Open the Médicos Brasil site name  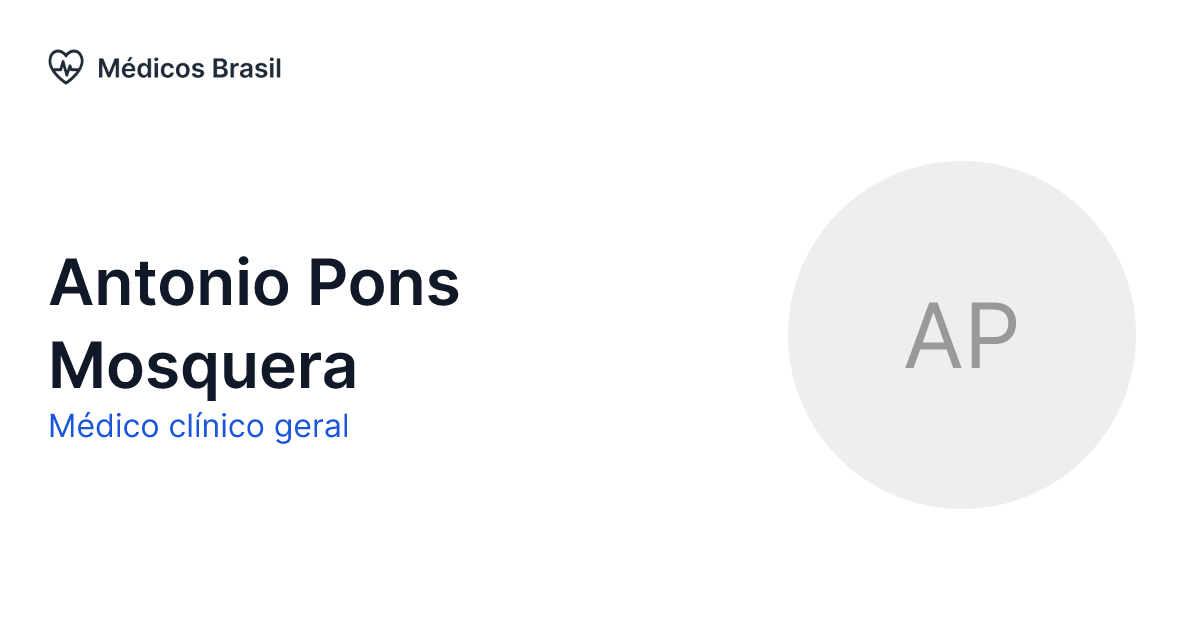(189, 69)
